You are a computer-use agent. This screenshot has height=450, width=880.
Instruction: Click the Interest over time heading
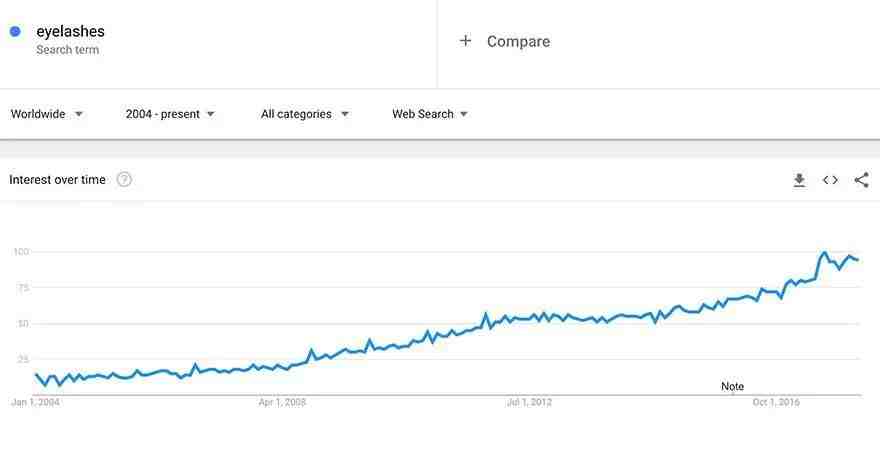(57, 180)
